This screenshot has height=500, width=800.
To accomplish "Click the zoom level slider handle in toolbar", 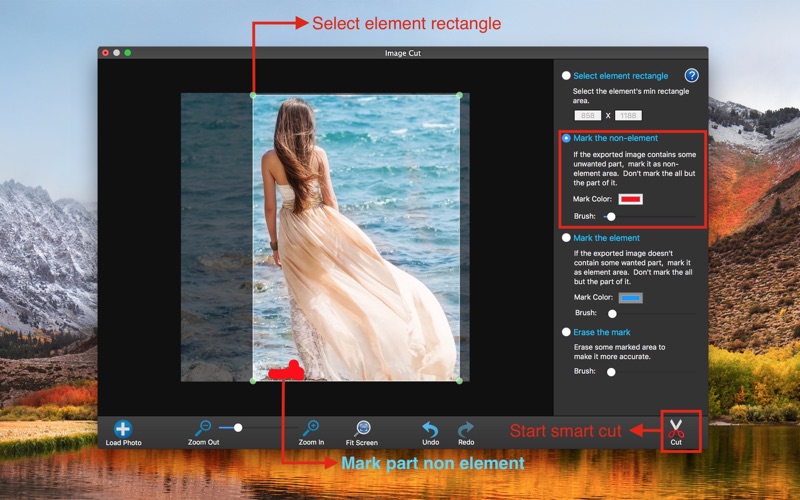I will coord(238,428).
